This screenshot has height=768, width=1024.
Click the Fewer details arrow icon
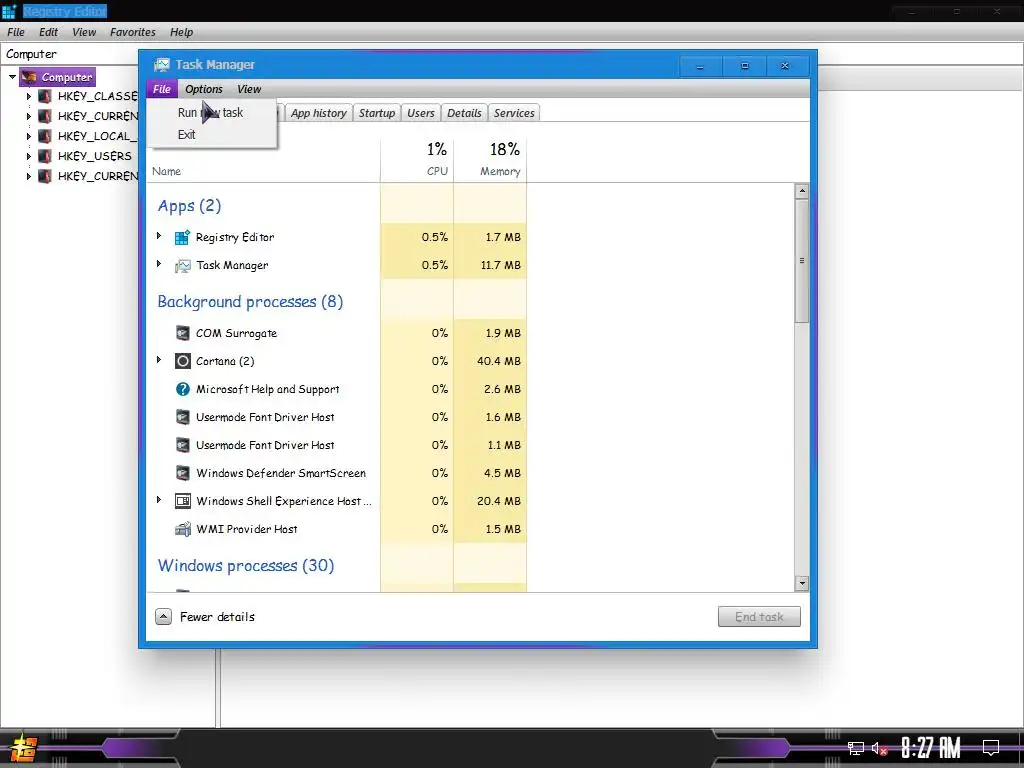click(163, 616)
